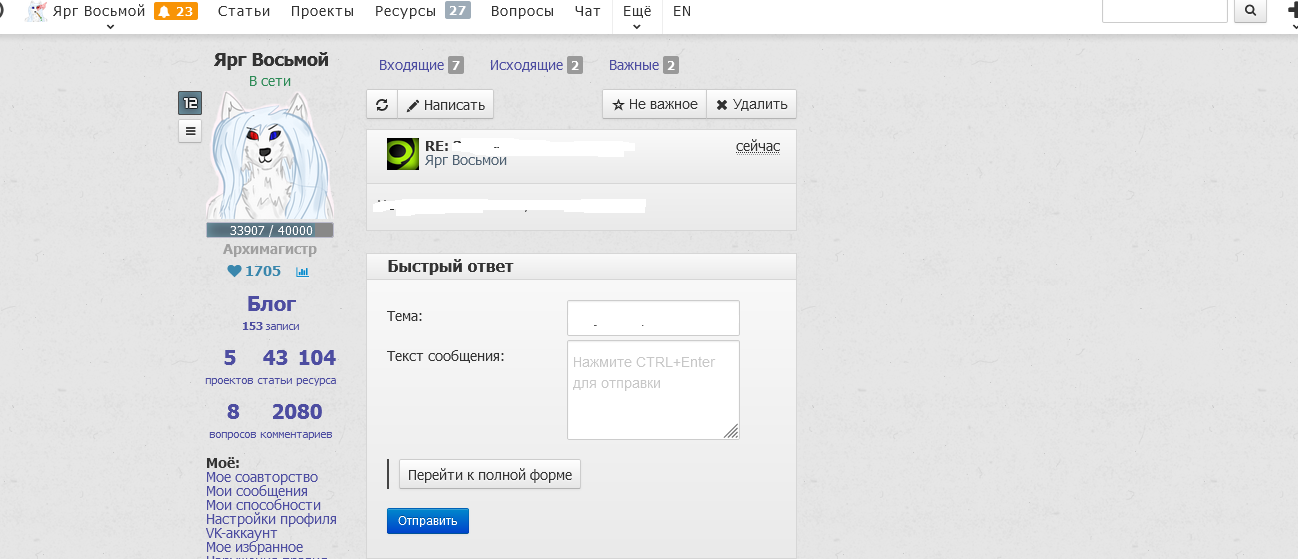The height and width of the screenshot is (559, 1298).
Task: Click the Написать button
Action: 445,104
